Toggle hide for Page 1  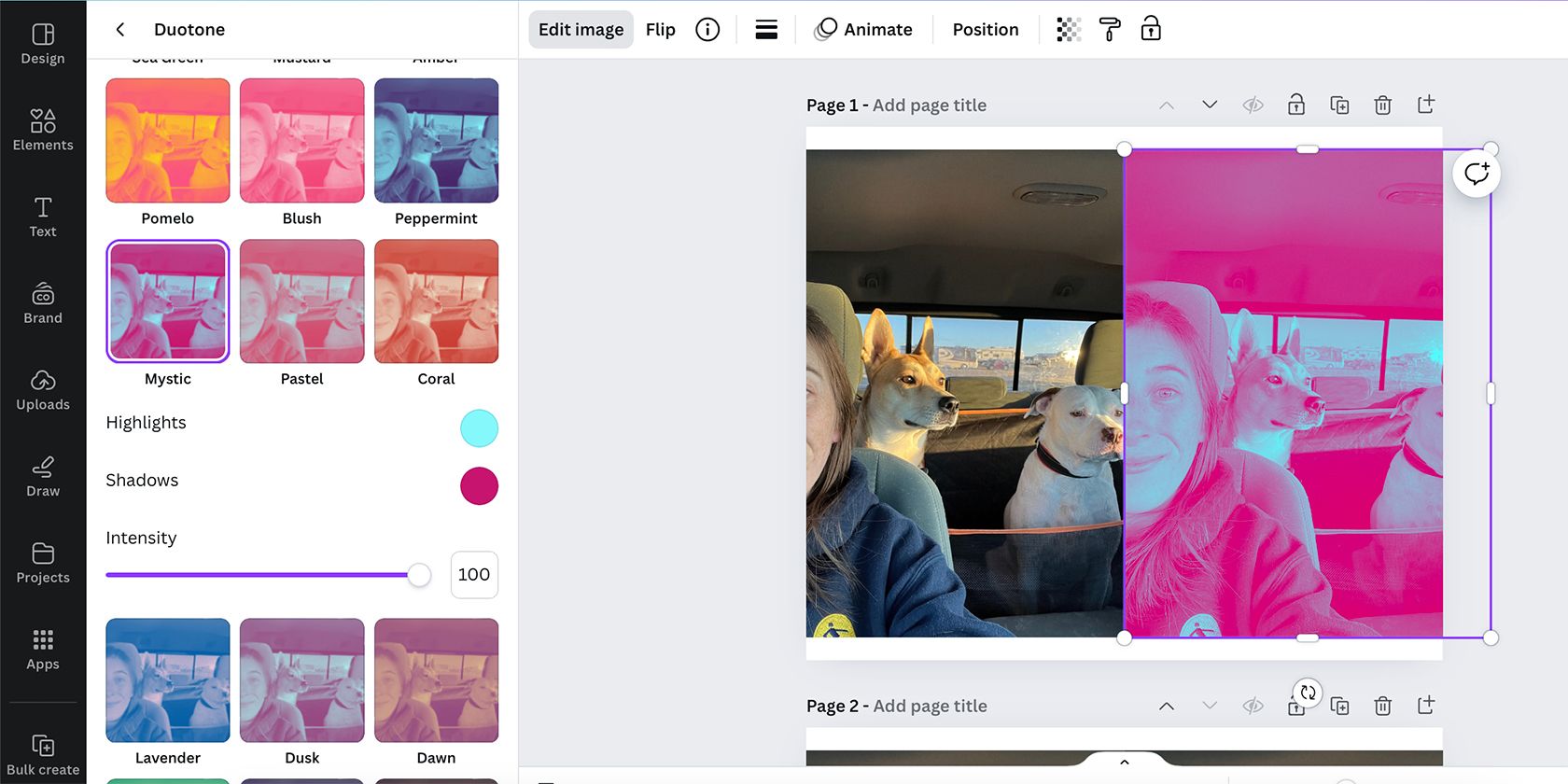pos(1253,105)
